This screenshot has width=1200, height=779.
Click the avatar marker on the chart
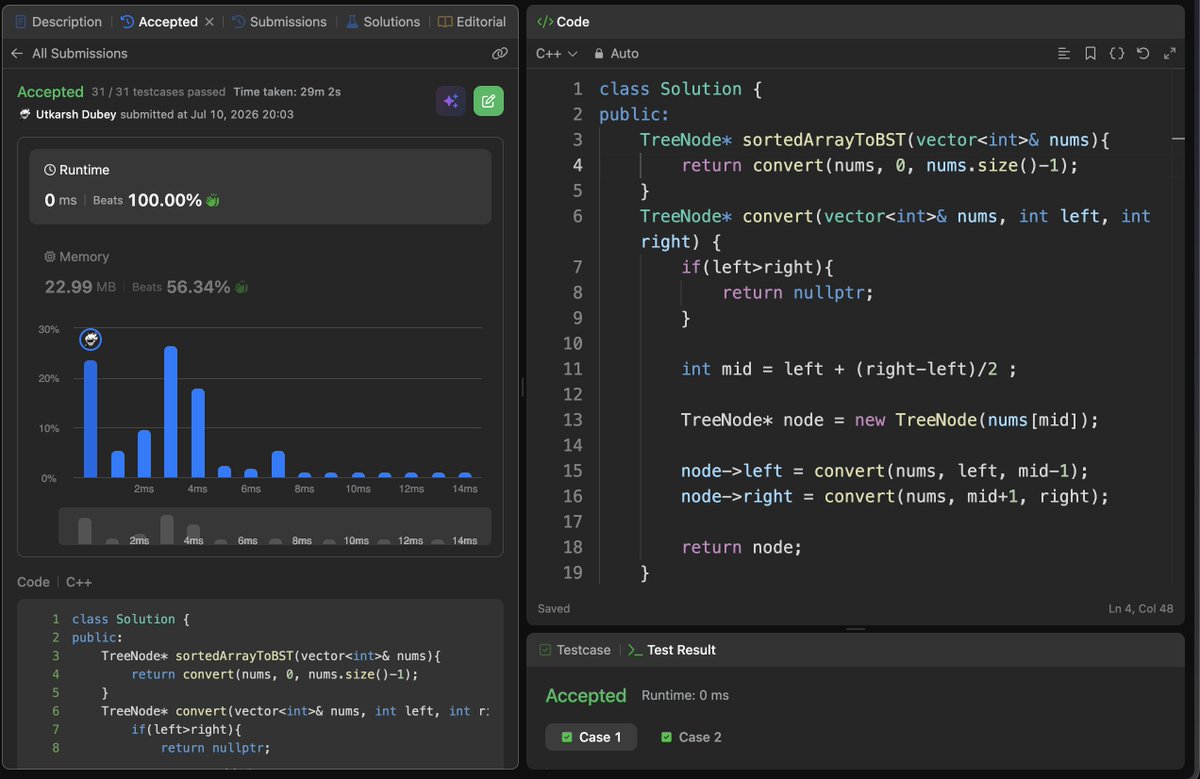tap(90, 341)
